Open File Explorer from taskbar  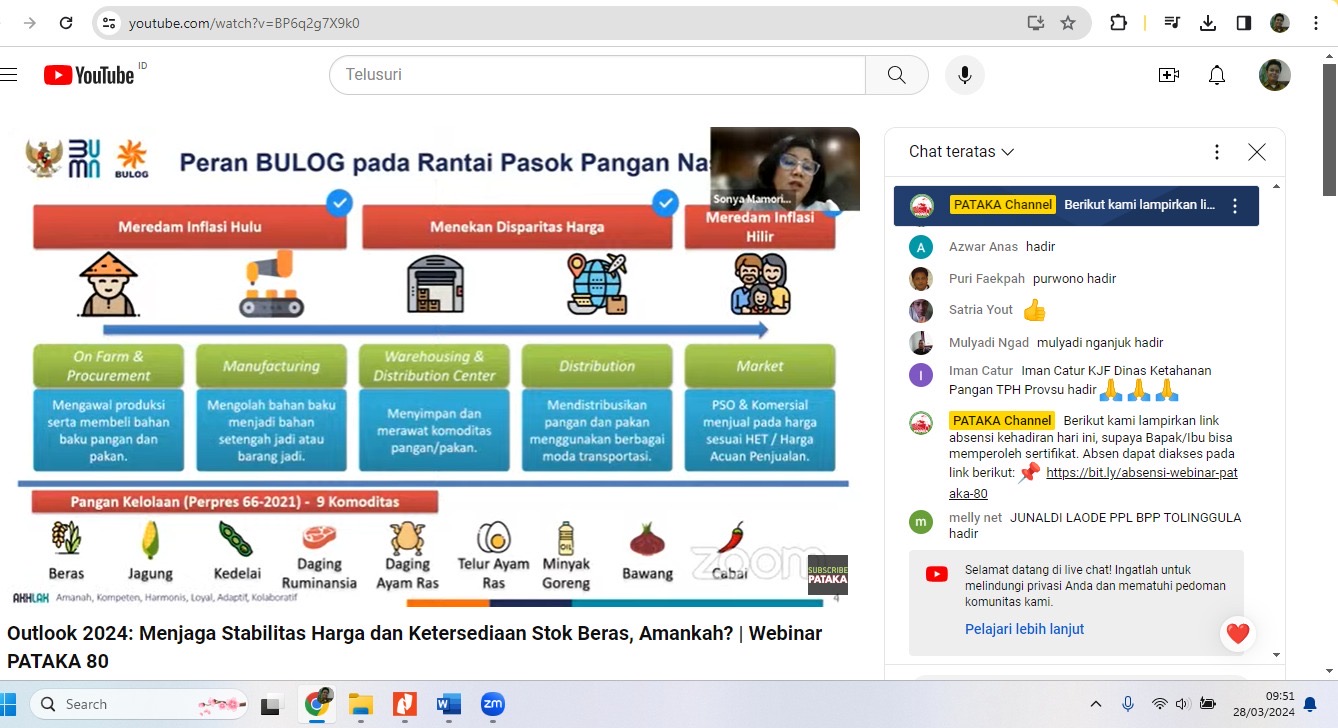pyautogui.click(x=360, y=704)
